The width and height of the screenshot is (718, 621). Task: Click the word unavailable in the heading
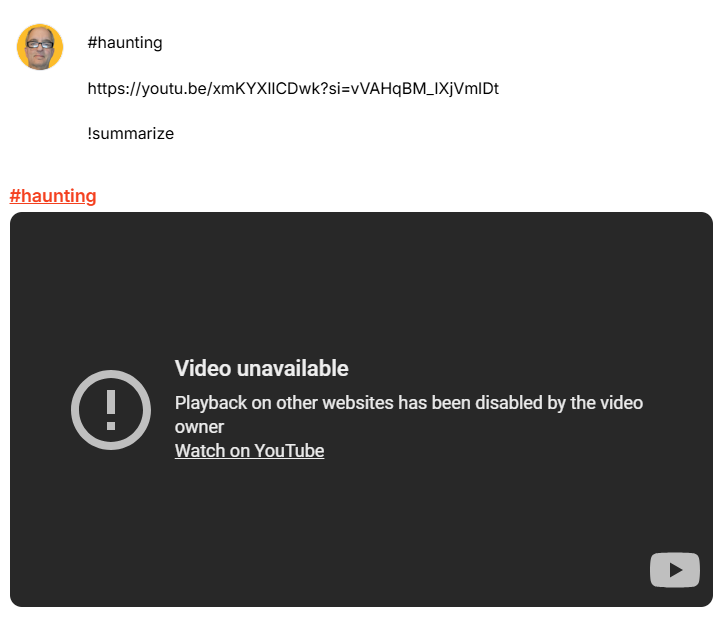click(x=293, y=368)
